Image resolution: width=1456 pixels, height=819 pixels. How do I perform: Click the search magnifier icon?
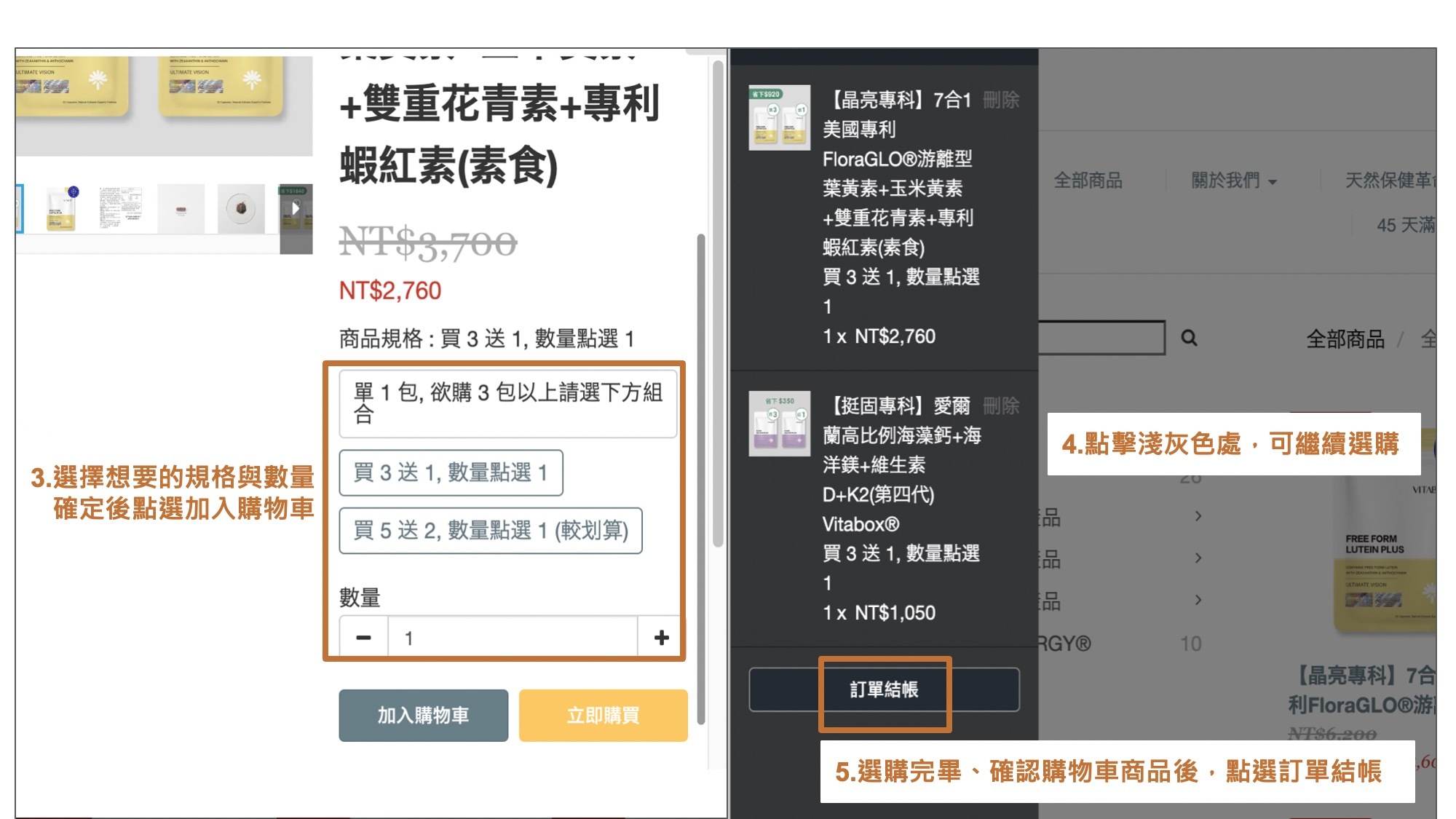[x=1189, y=338]
